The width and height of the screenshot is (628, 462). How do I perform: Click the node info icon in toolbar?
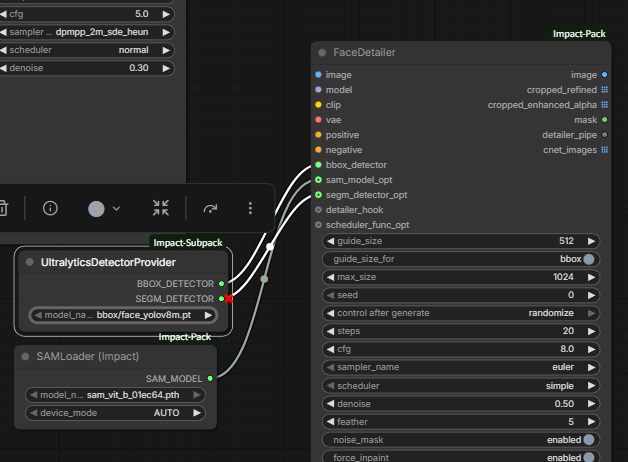coord(50,208)
